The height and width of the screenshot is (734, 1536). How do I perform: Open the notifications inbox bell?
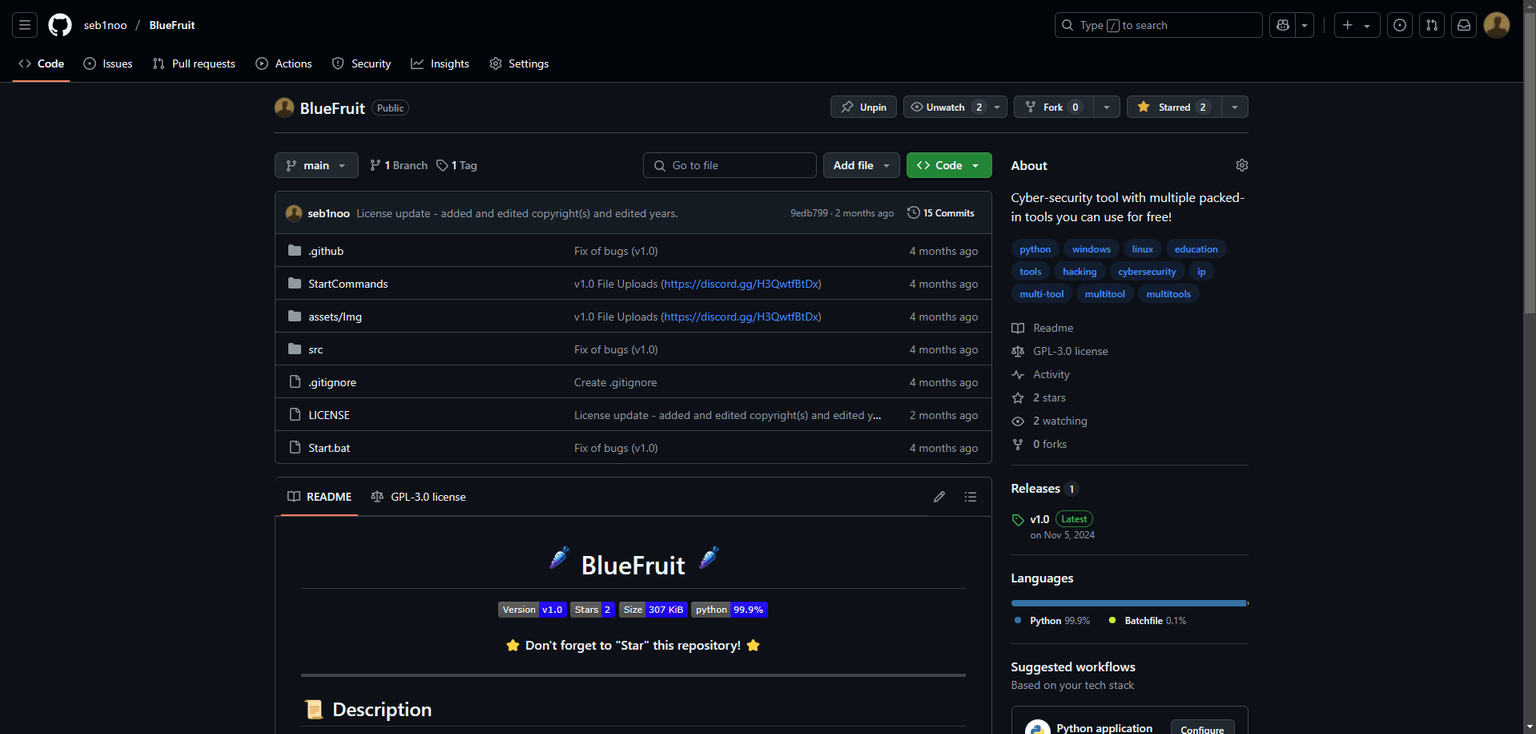tap(1463, 24)
